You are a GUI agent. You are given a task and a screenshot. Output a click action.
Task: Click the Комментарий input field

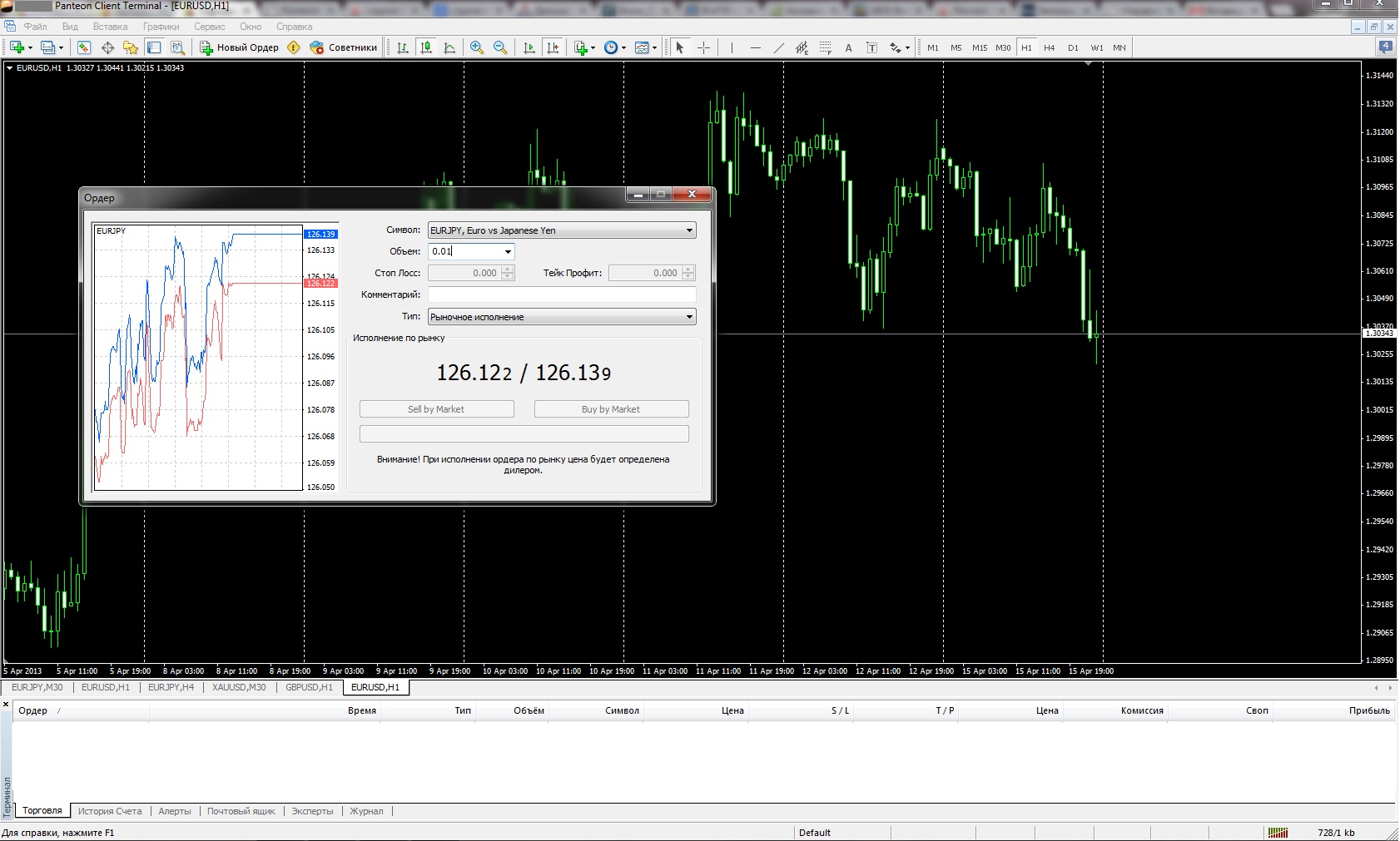[x=561, y=294]
